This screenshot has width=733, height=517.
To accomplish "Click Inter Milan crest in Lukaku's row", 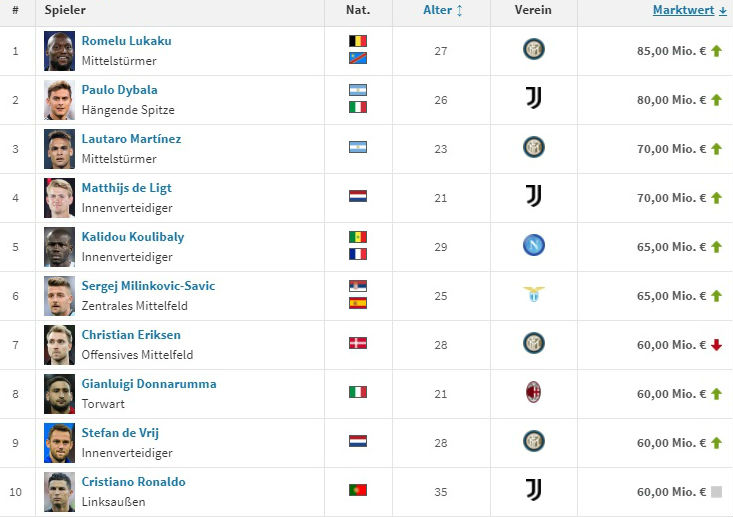I will (533, 50).
